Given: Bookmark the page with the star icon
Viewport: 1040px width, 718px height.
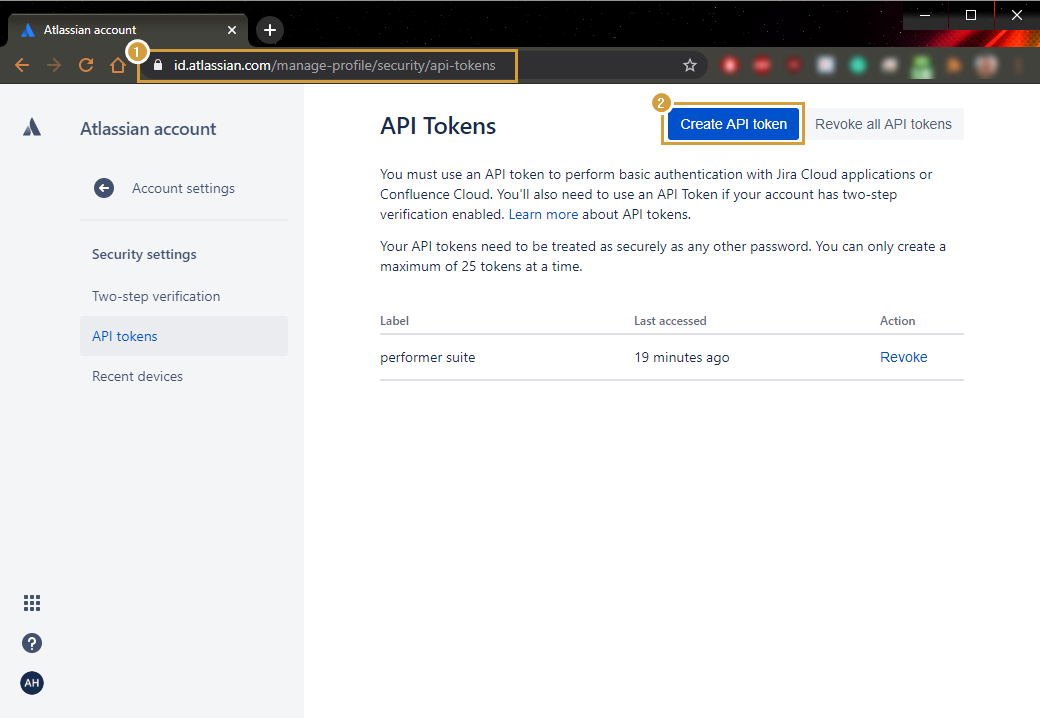Looking at the screenshot, I should (x=690, y=65).
